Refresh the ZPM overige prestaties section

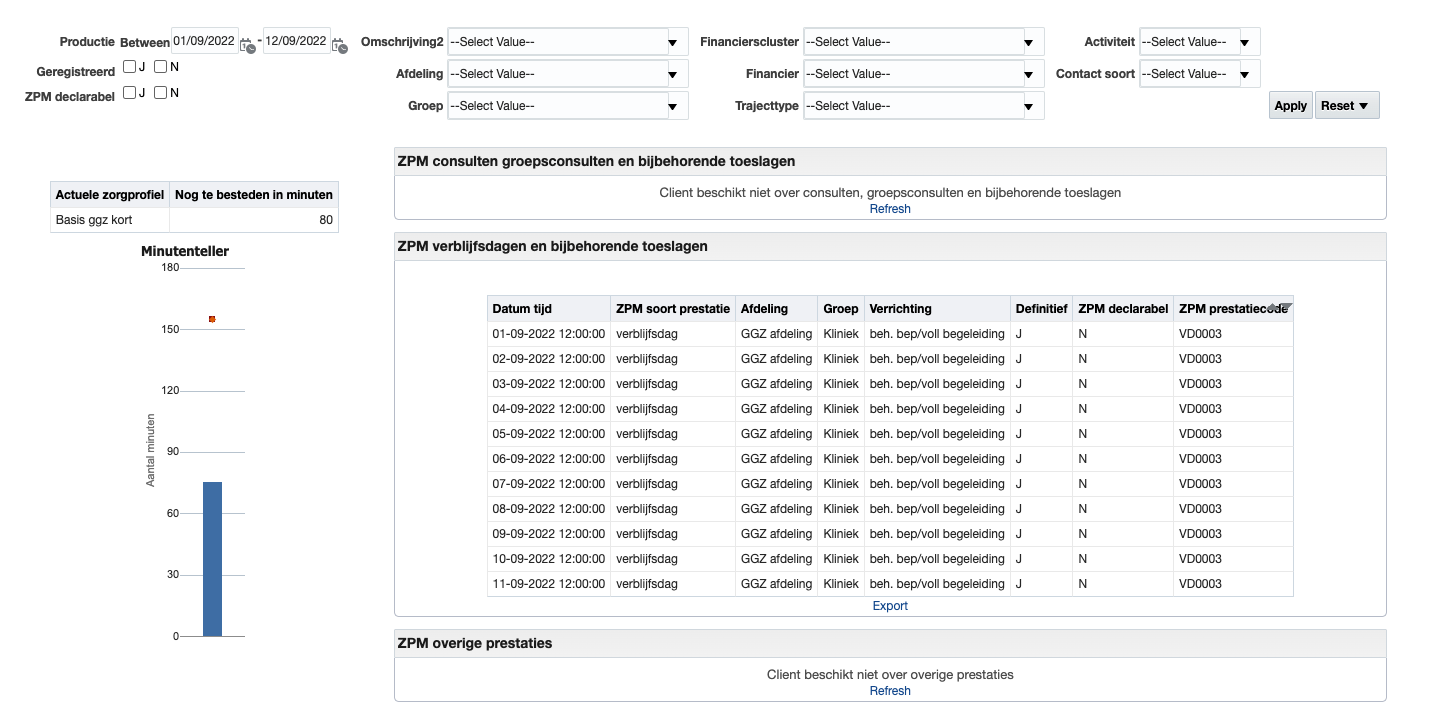[890, 691]
